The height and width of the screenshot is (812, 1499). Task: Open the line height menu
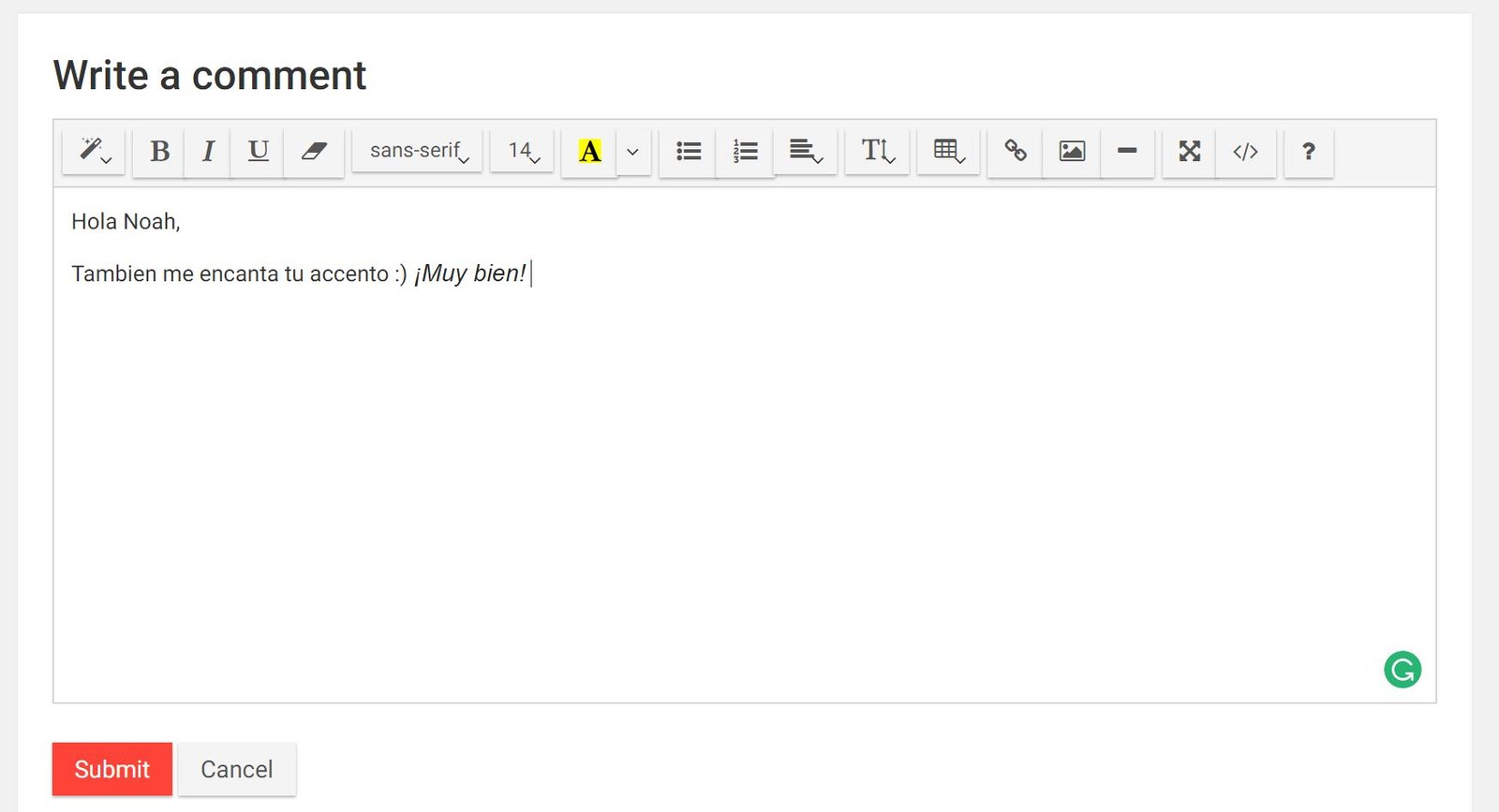pyautogui.click(x=878, y=151)
